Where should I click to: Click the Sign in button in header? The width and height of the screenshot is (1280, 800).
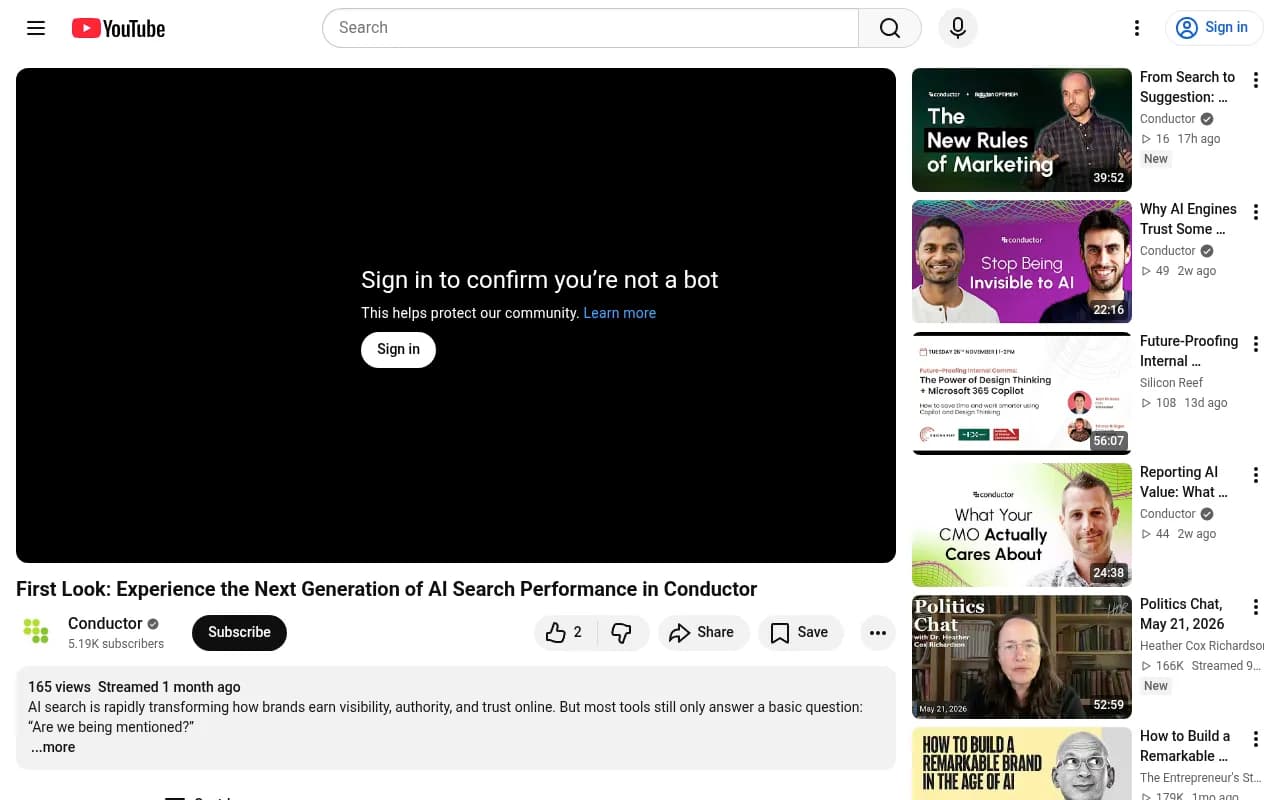[x=1214, y=28]
